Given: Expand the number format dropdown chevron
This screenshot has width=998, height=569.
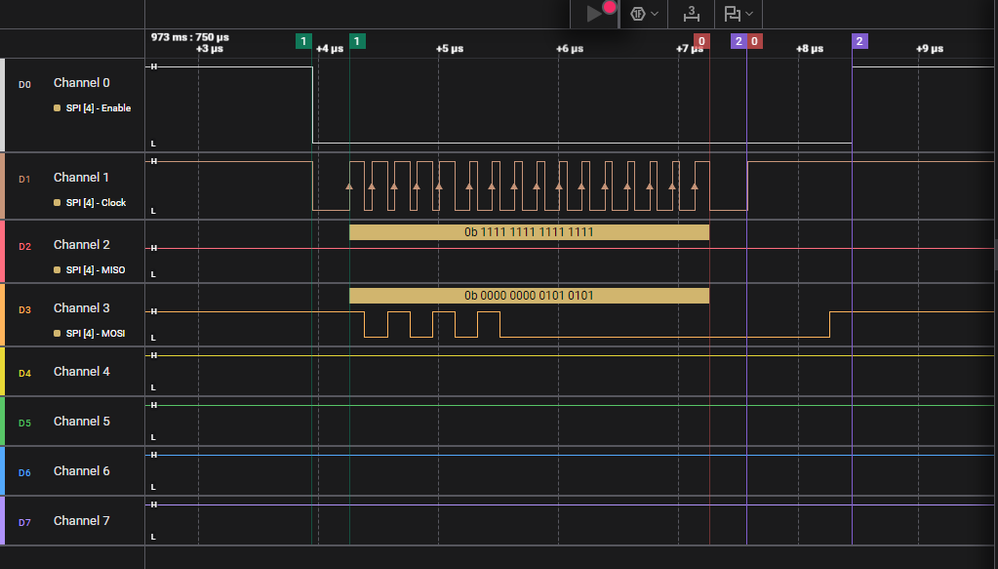Looking at the screenshot, I should click(654, 13).
